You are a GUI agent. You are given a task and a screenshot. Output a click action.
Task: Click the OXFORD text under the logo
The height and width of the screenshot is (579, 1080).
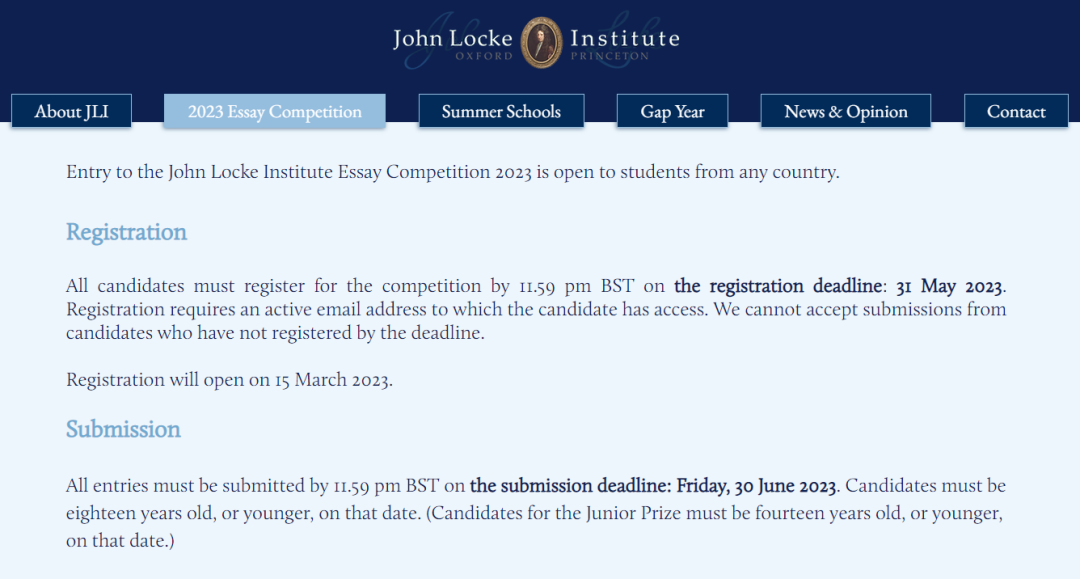[484, 56]
